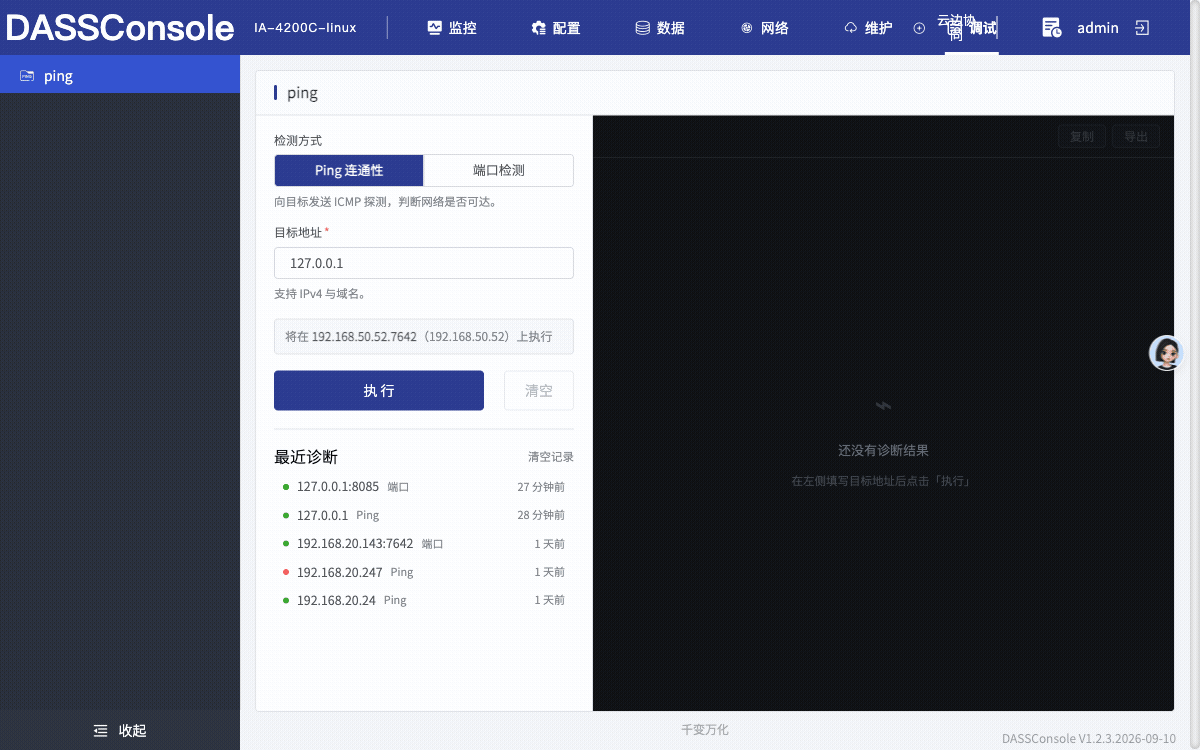This screenshot has height=750, width=1200.
Task: Collapse the sidebar with 收起
Action: (120, 731)
